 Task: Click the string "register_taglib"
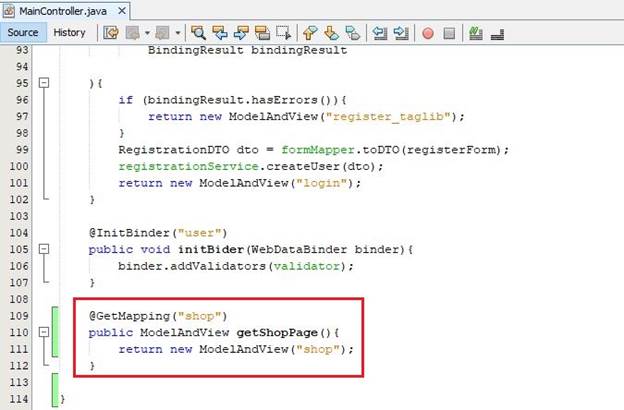[388, 117]
